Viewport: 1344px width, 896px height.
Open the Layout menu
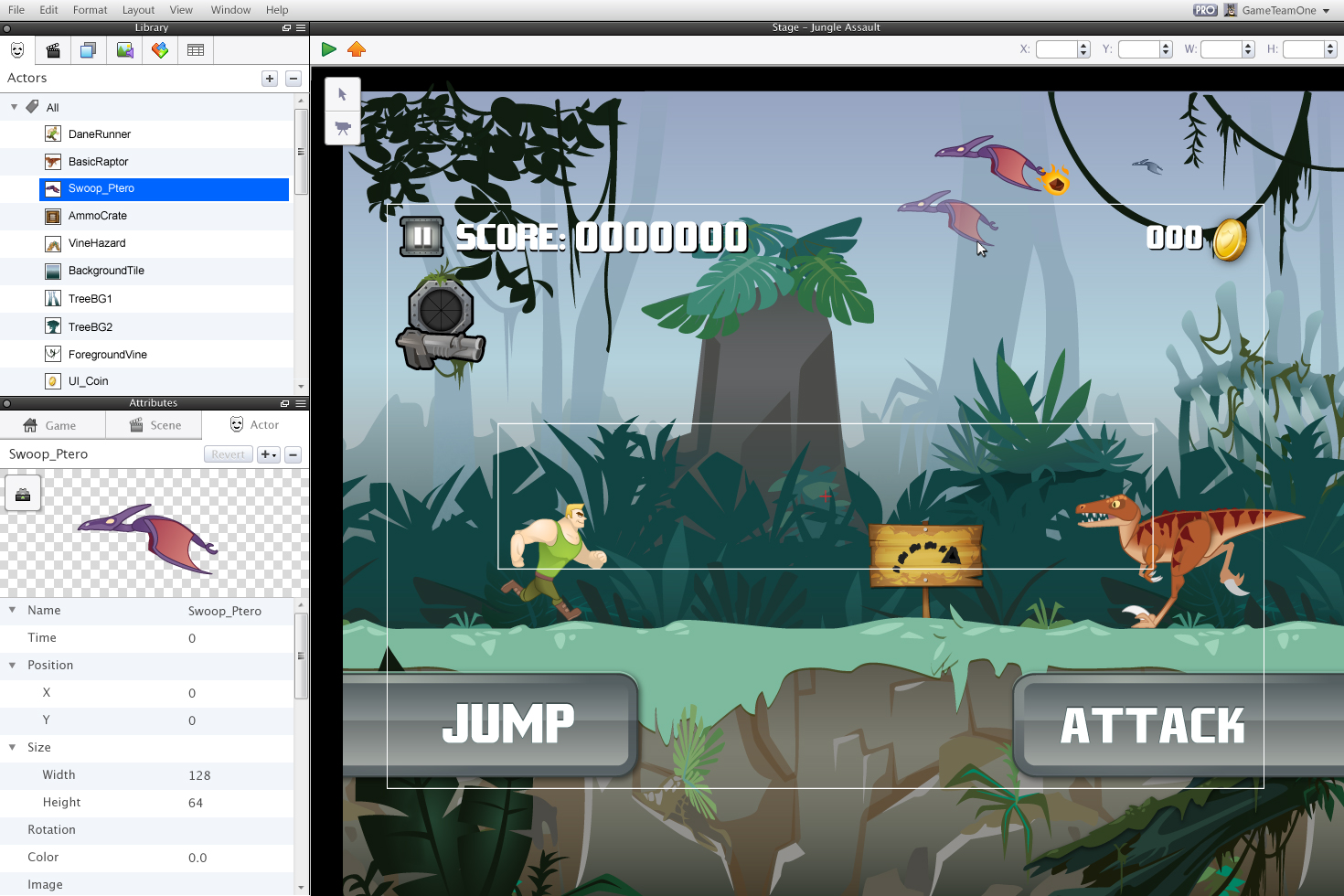[138, 10]
